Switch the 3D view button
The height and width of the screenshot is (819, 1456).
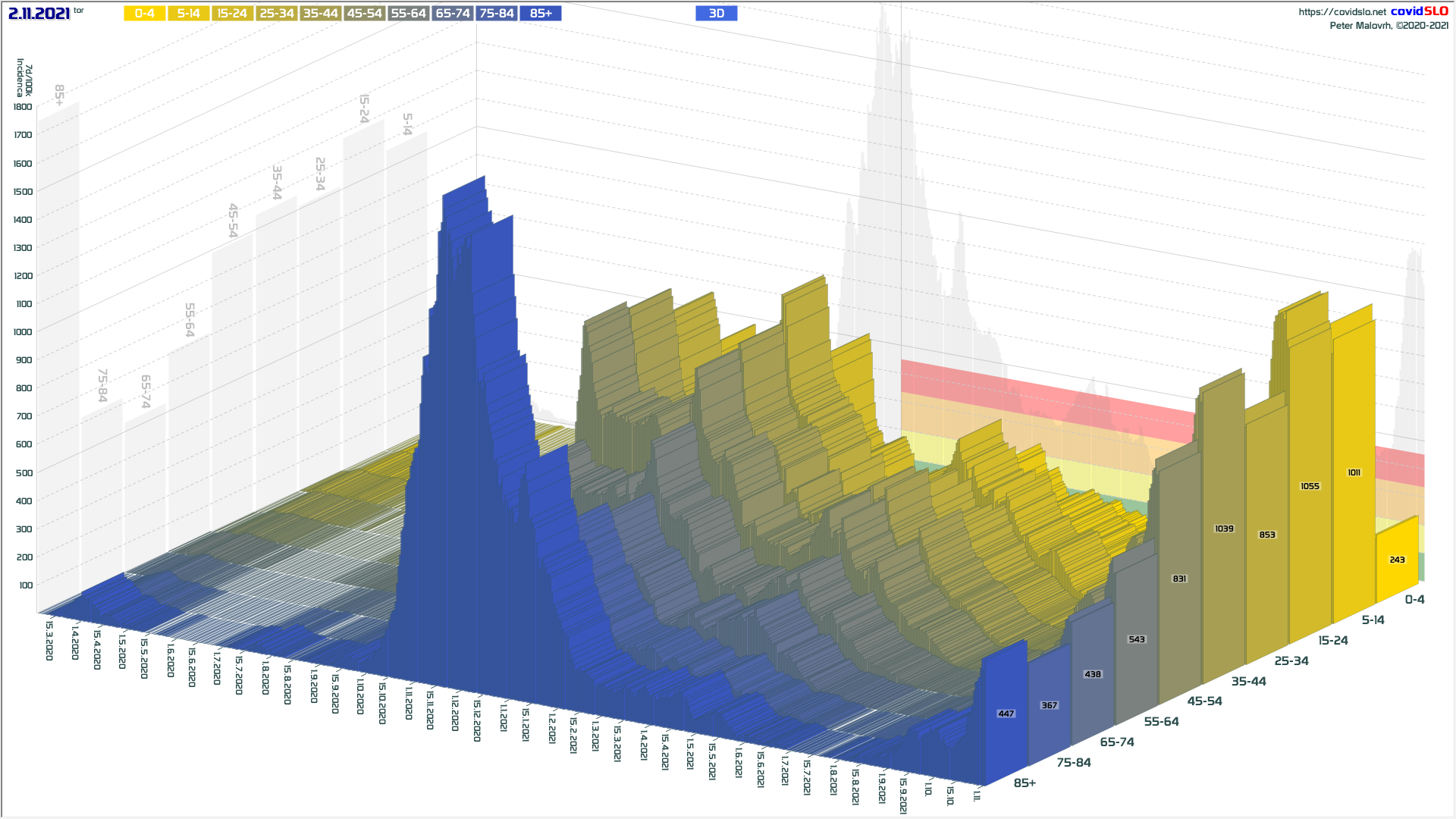pos(716,14)
